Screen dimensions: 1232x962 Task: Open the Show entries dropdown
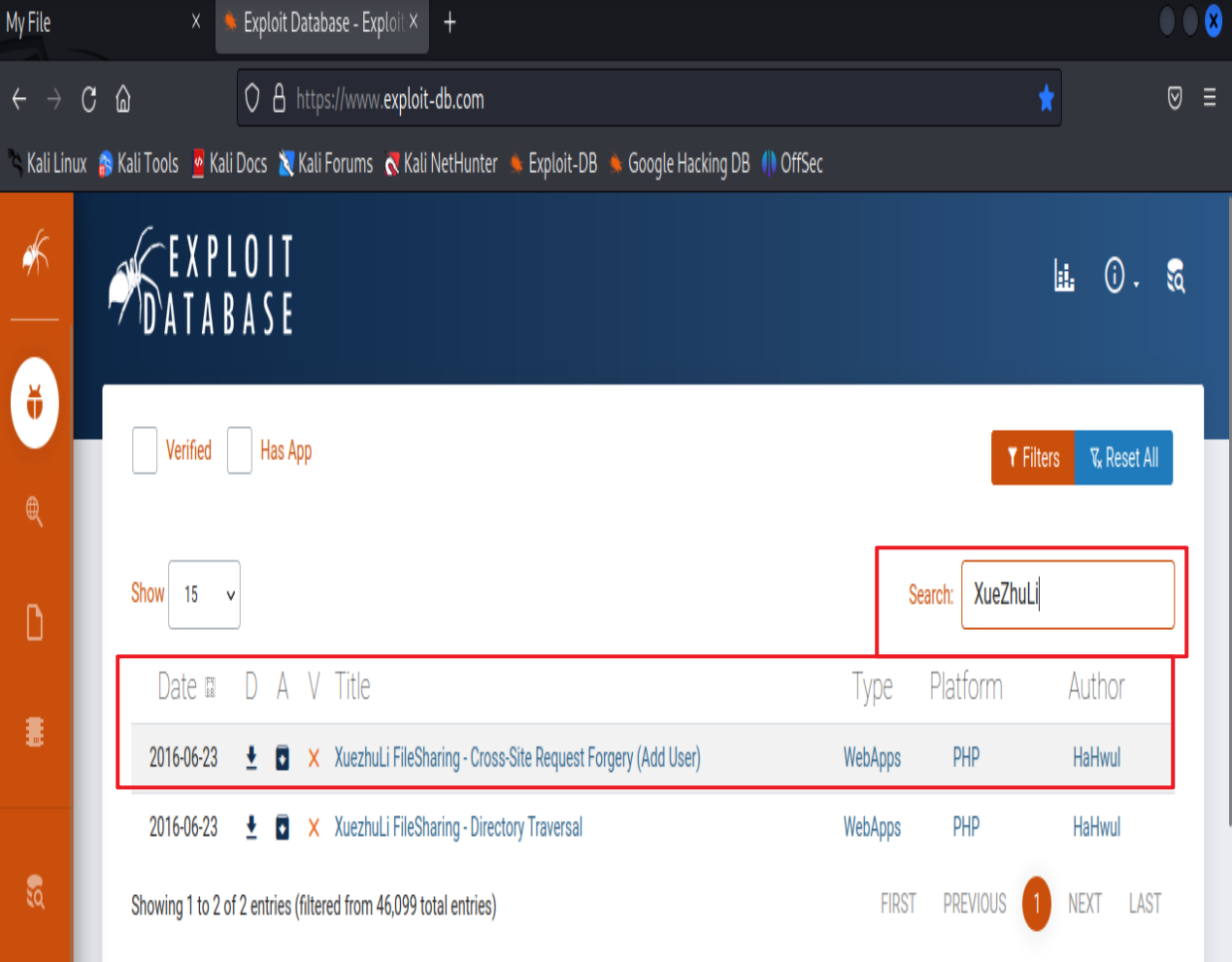[x=204, y=594]
